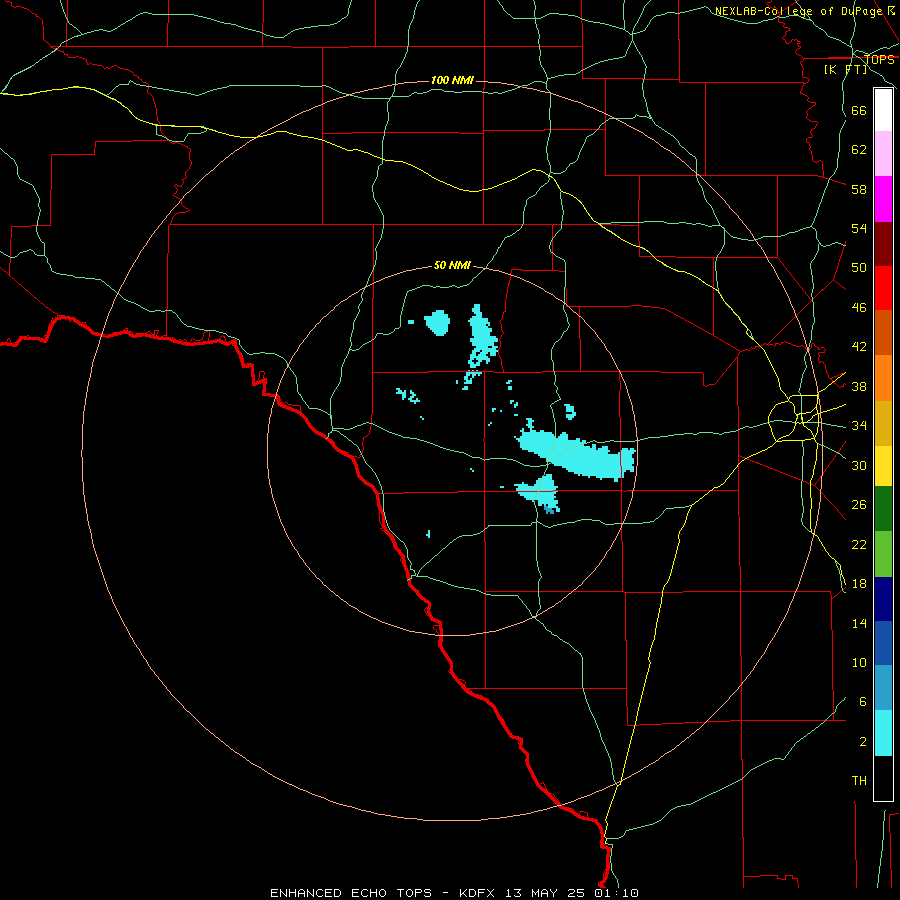The width and height of the screenshot is (900, 900).
Task: Click the '62' legend value
Action: (859, 149)
